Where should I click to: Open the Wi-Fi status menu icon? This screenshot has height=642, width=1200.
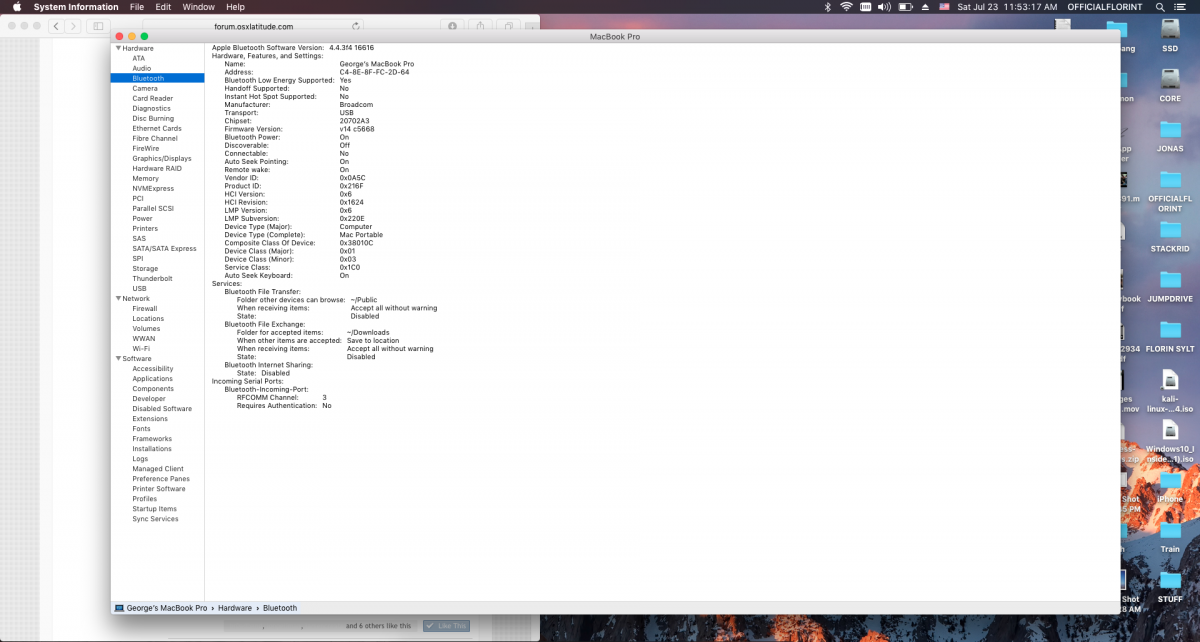846,7
